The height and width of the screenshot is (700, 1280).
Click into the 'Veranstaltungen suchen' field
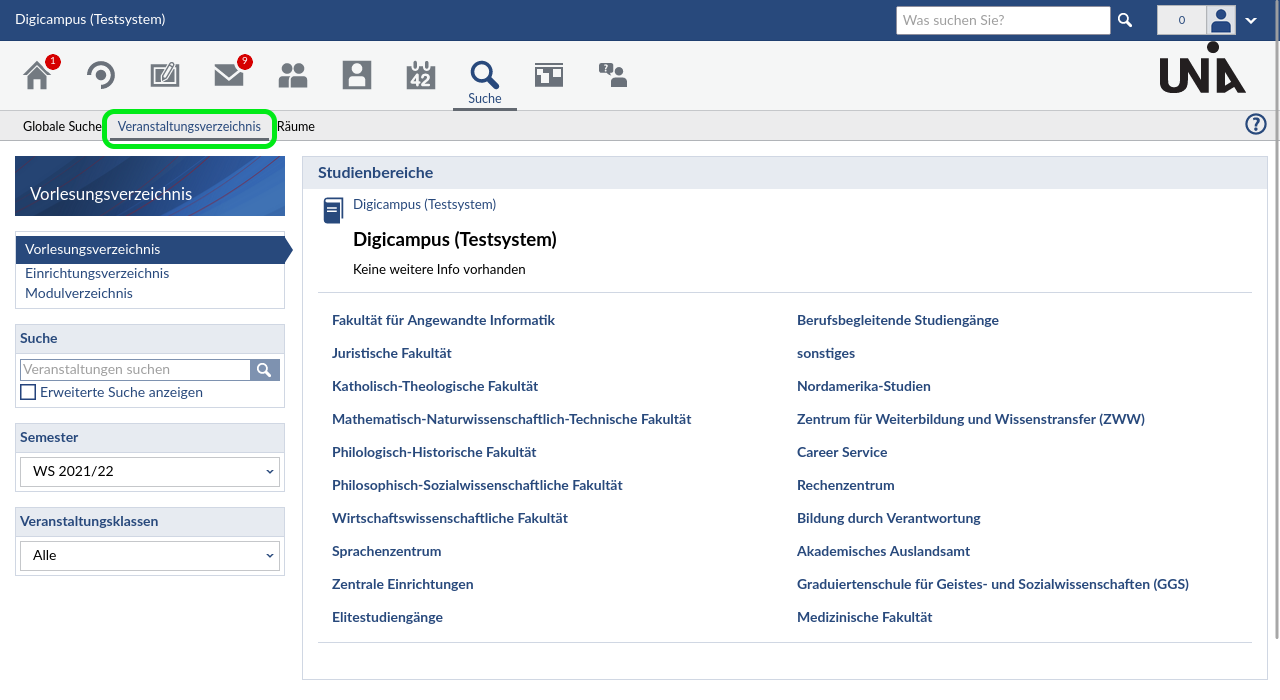pyautogui.click(x=135, y=370)
